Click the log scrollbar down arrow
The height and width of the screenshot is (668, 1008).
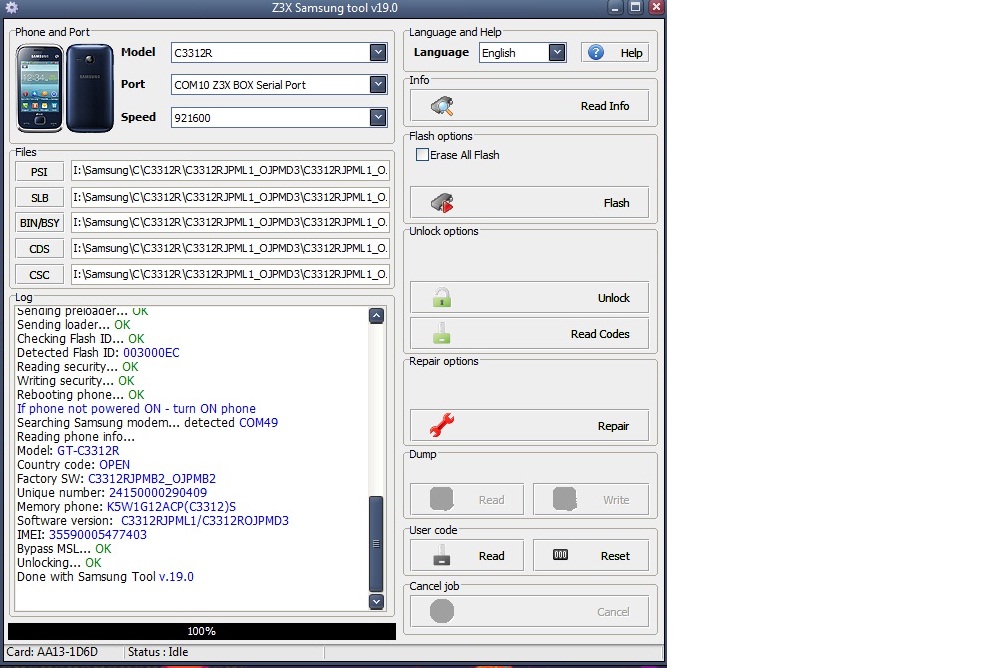tap(377, 601)
